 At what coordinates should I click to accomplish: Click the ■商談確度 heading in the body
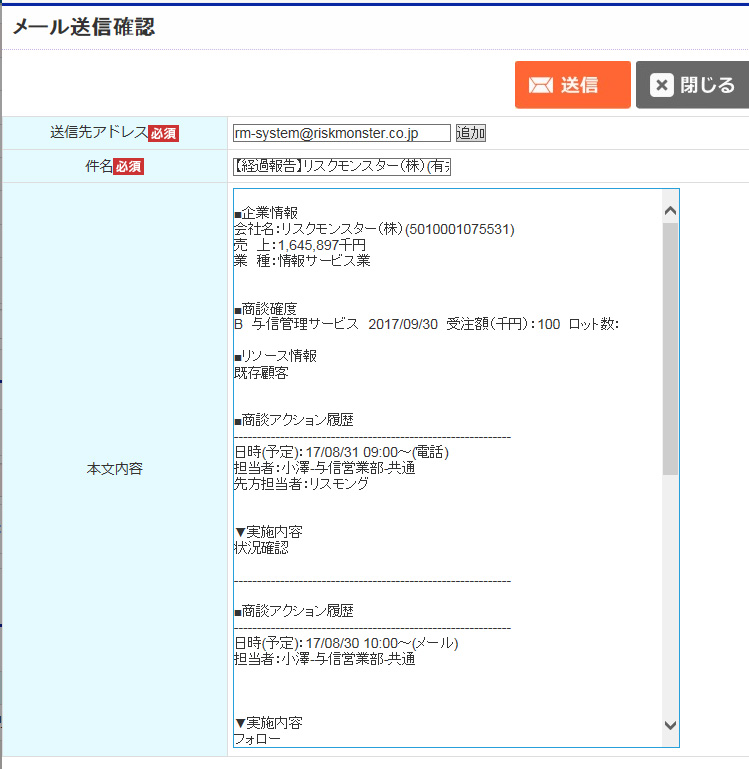(x=265, y=308)
